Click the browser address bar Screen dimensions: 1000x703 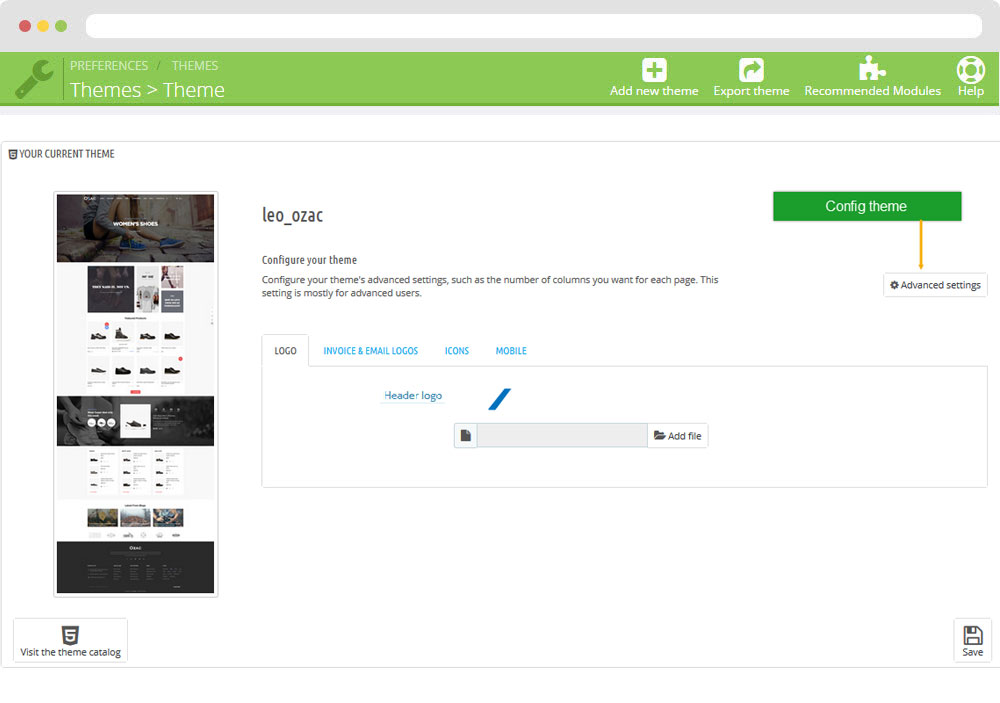coord(534,26)
